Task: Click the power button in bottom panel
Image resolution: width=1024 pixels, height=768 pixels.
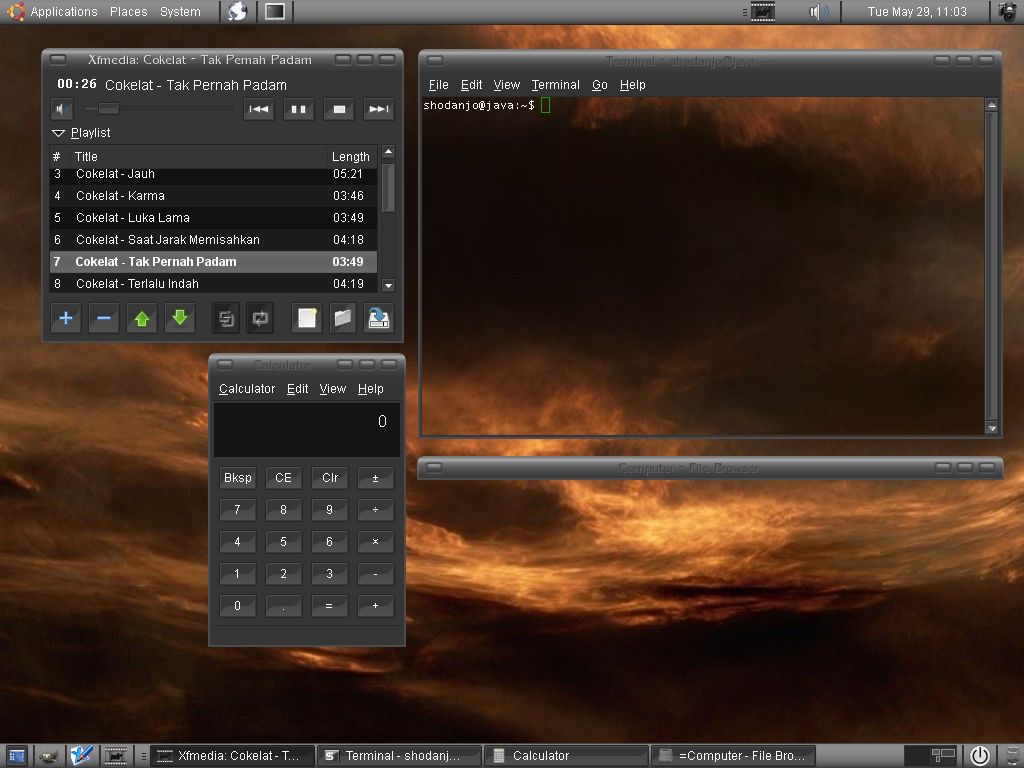Action: [x=980, y=756]
